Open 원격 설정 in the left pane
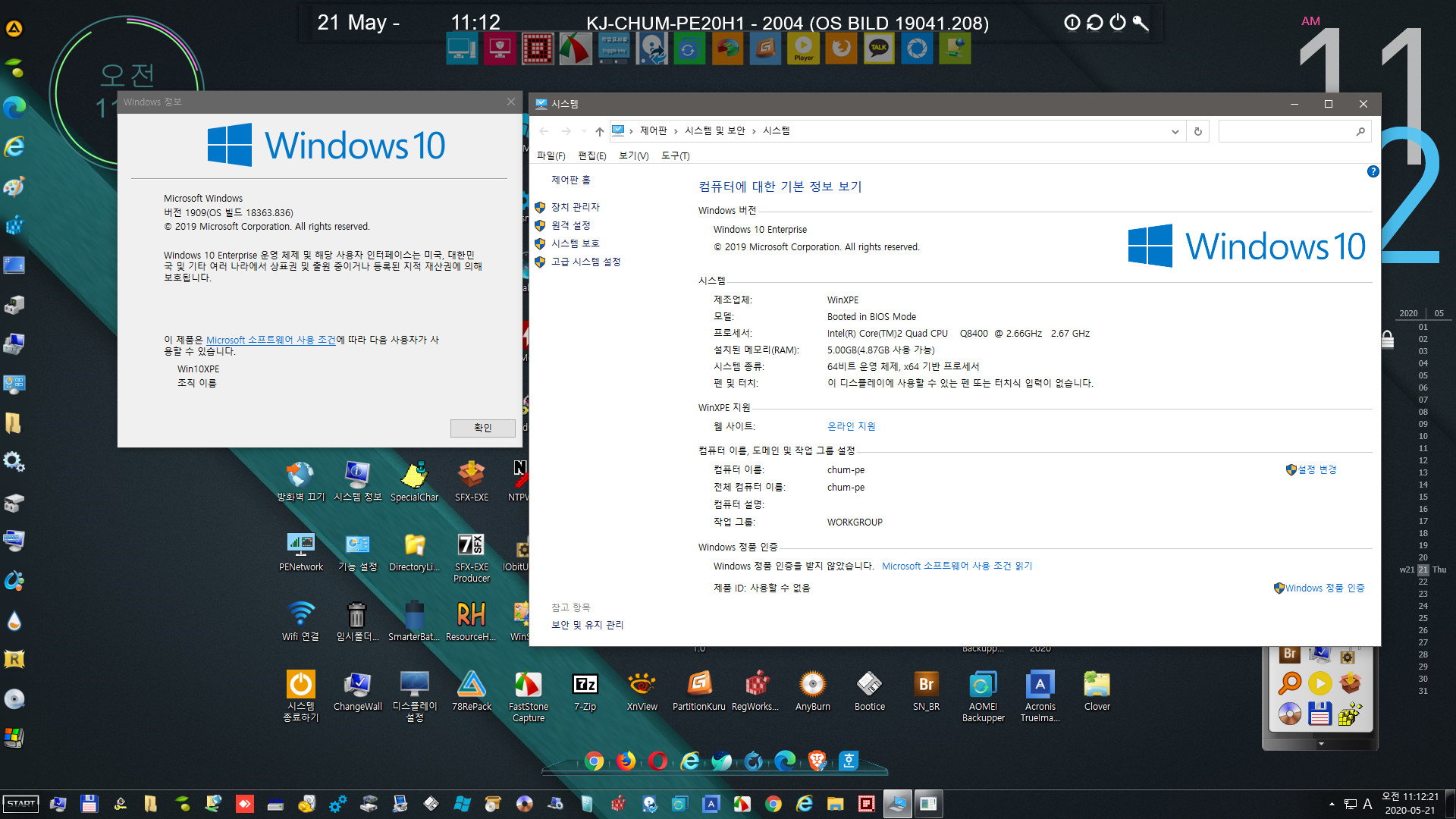The width and height of the screenshot is (1456, 819). (570, 225)
